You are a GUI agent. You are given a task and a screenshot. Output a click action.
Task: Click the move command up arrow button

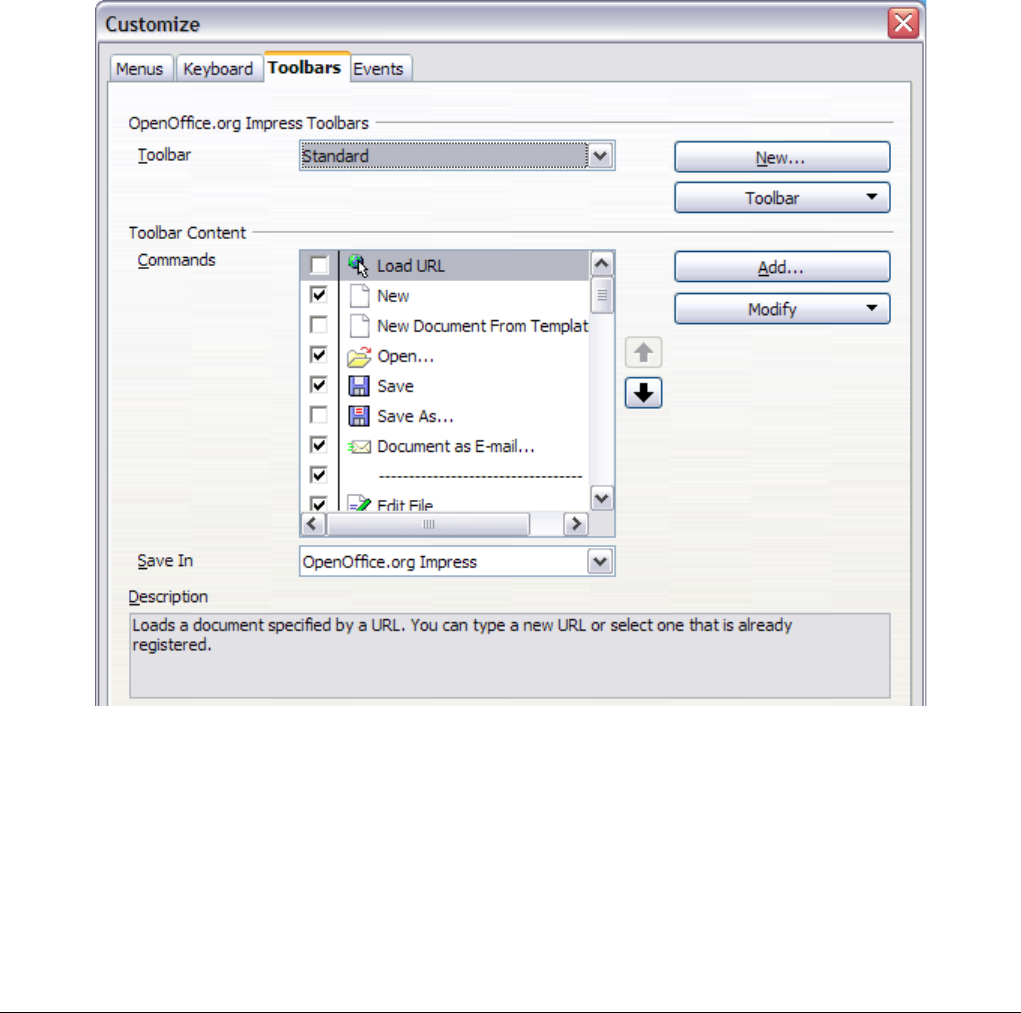tap(643, 353)
